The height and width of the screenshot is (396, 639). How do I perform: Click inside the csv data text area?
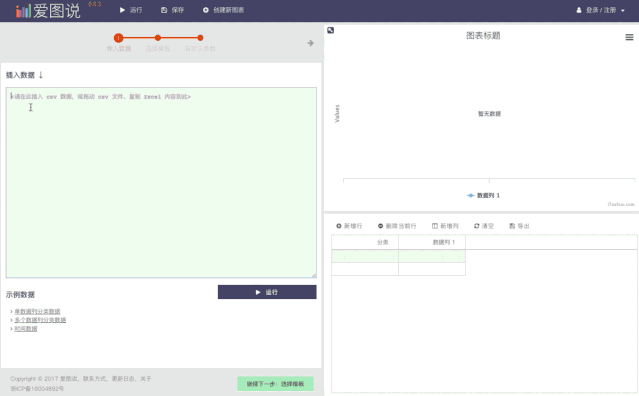pyautogui.click(x=161, y=183)
